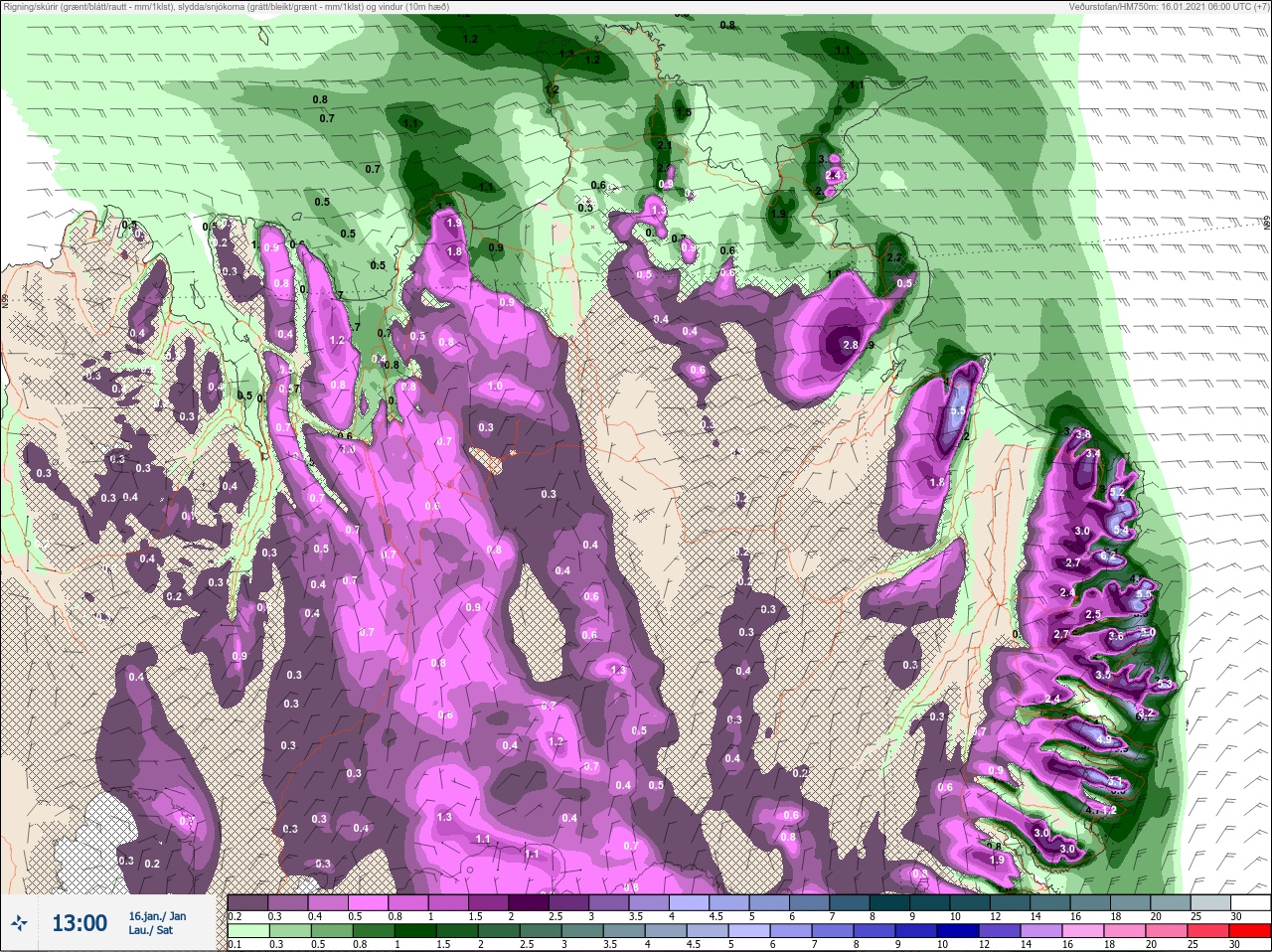Select the white 30 swatch in the upper legend row
The height and width of the screenshot is (952, 1272).
(1248, 902)
